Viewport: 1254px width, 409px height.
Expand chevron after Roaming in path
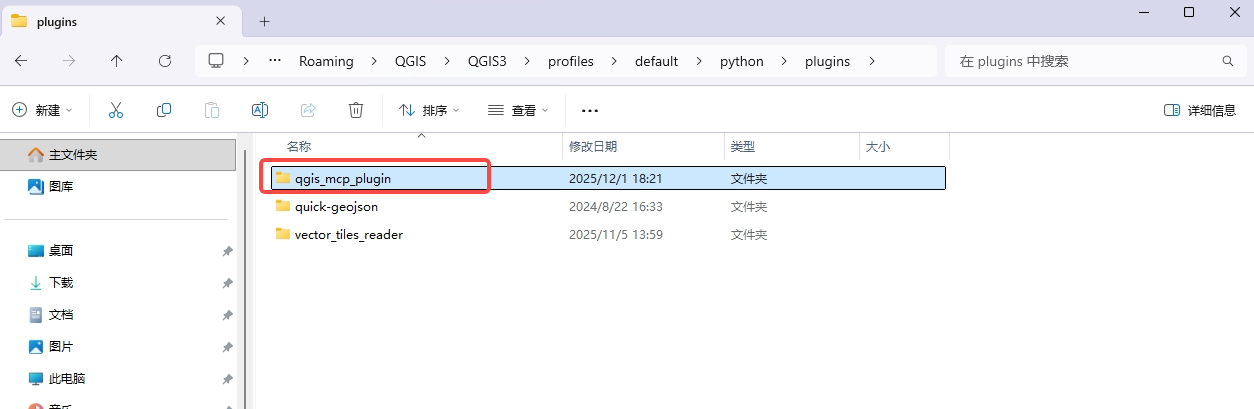point(374,61)
